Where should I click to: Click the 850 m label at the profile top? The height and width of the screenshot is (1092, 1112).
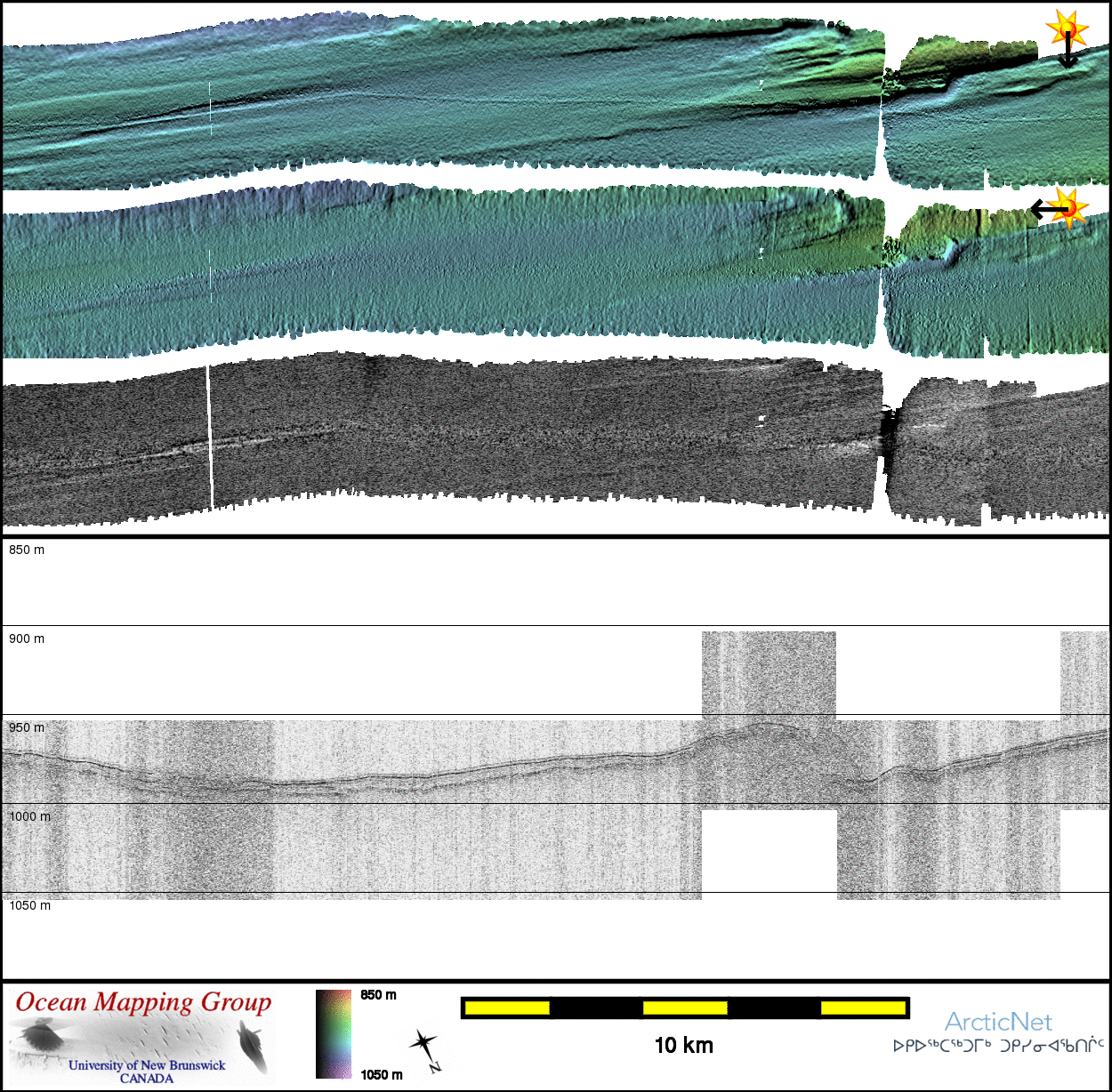tap(27, 550)
